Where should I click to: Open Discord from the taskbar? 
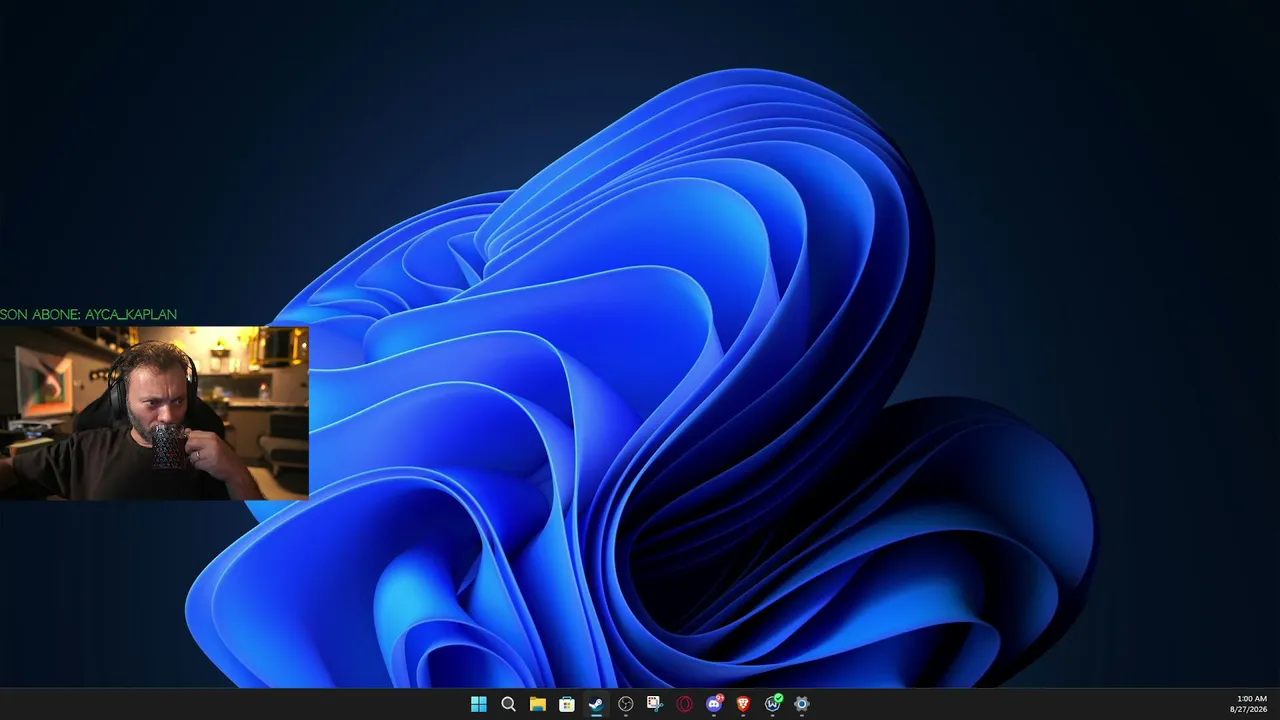[714, 704]
